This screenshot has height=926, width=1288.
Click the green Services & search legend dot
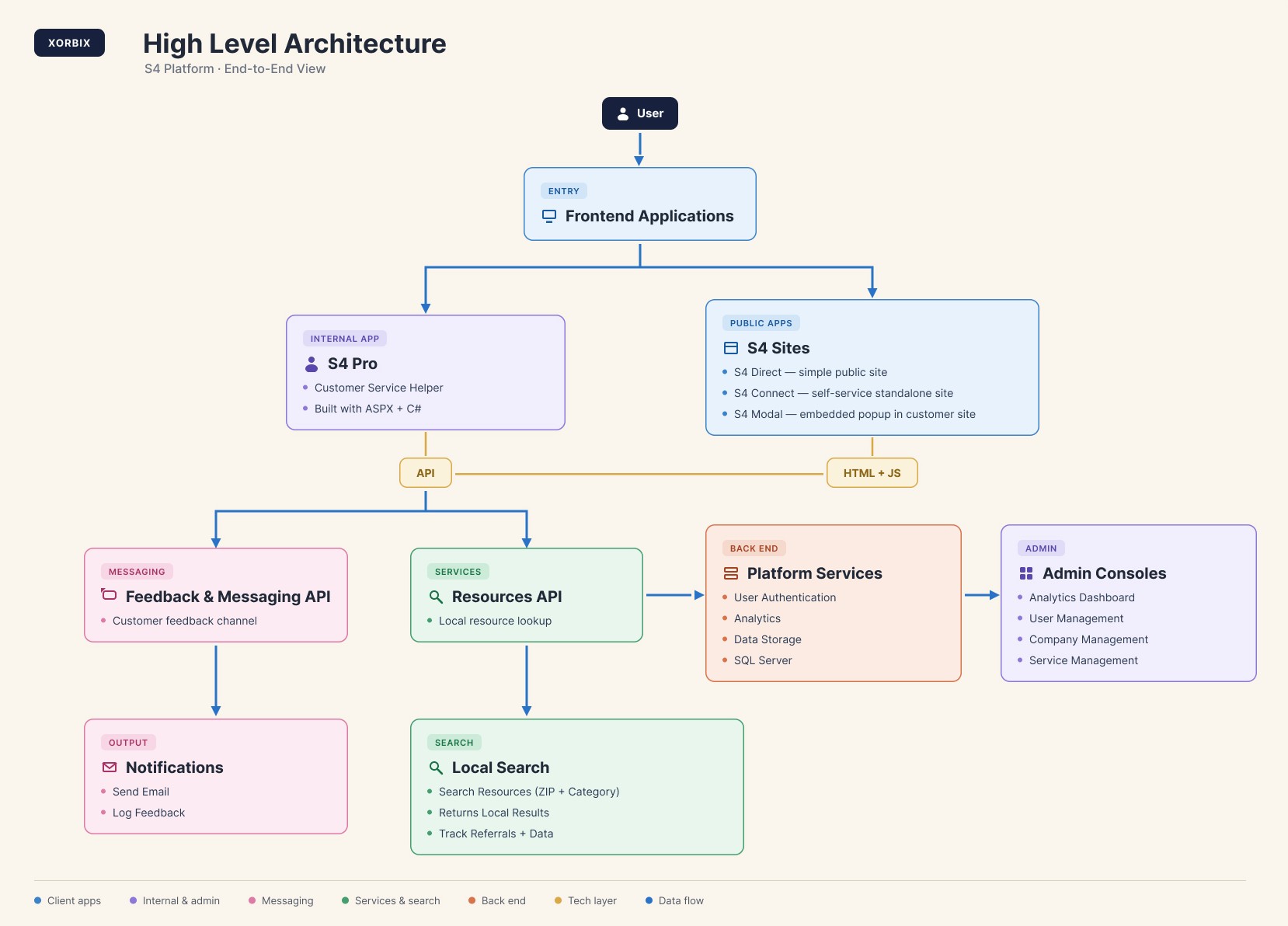tap(345, 900)
